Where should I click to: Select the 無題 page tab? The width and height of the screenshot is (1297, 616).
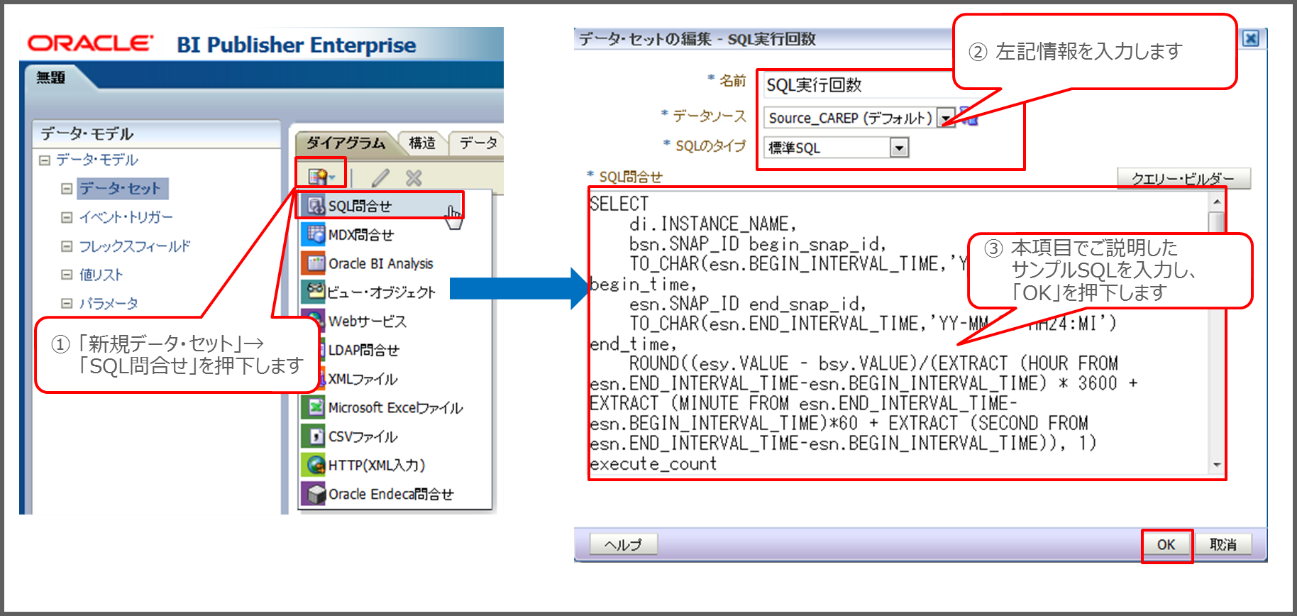pyautogui.click(x=50, y=76)
